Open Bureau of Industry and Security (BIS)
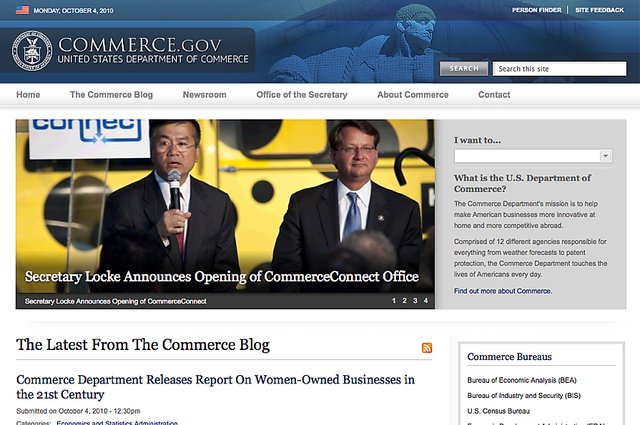640x425 pixels. pyautogui.click(x=524, y=396)
